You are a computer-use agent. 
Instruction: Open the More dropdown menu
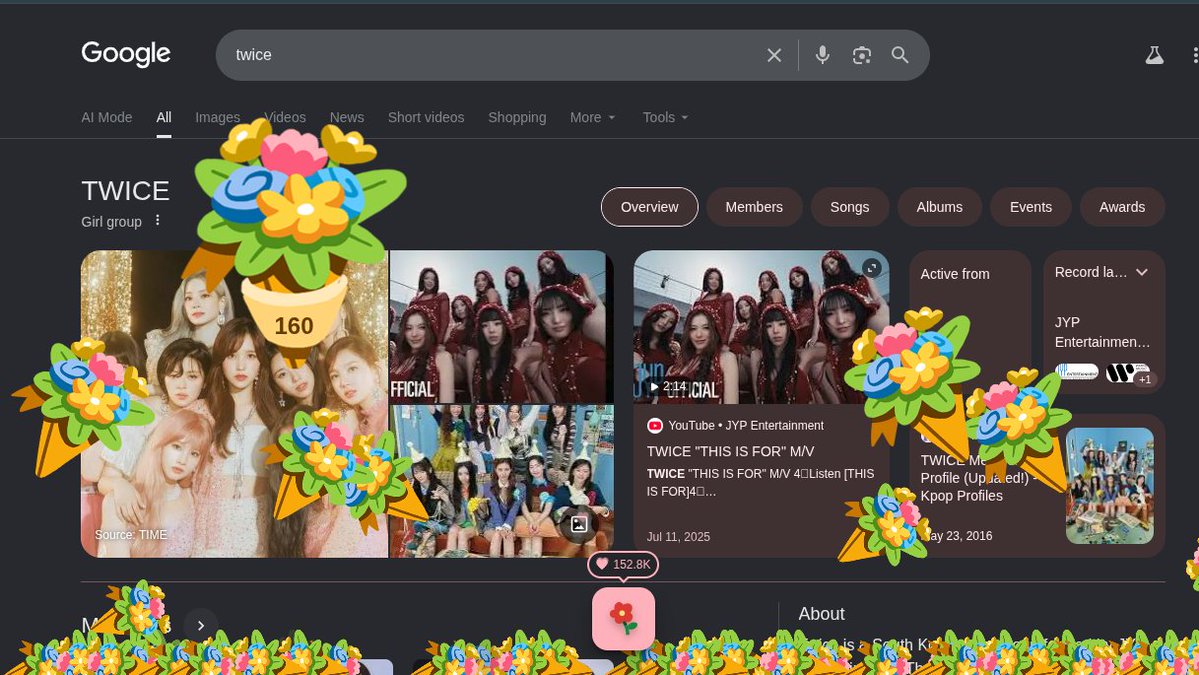(x=593, y=117)
